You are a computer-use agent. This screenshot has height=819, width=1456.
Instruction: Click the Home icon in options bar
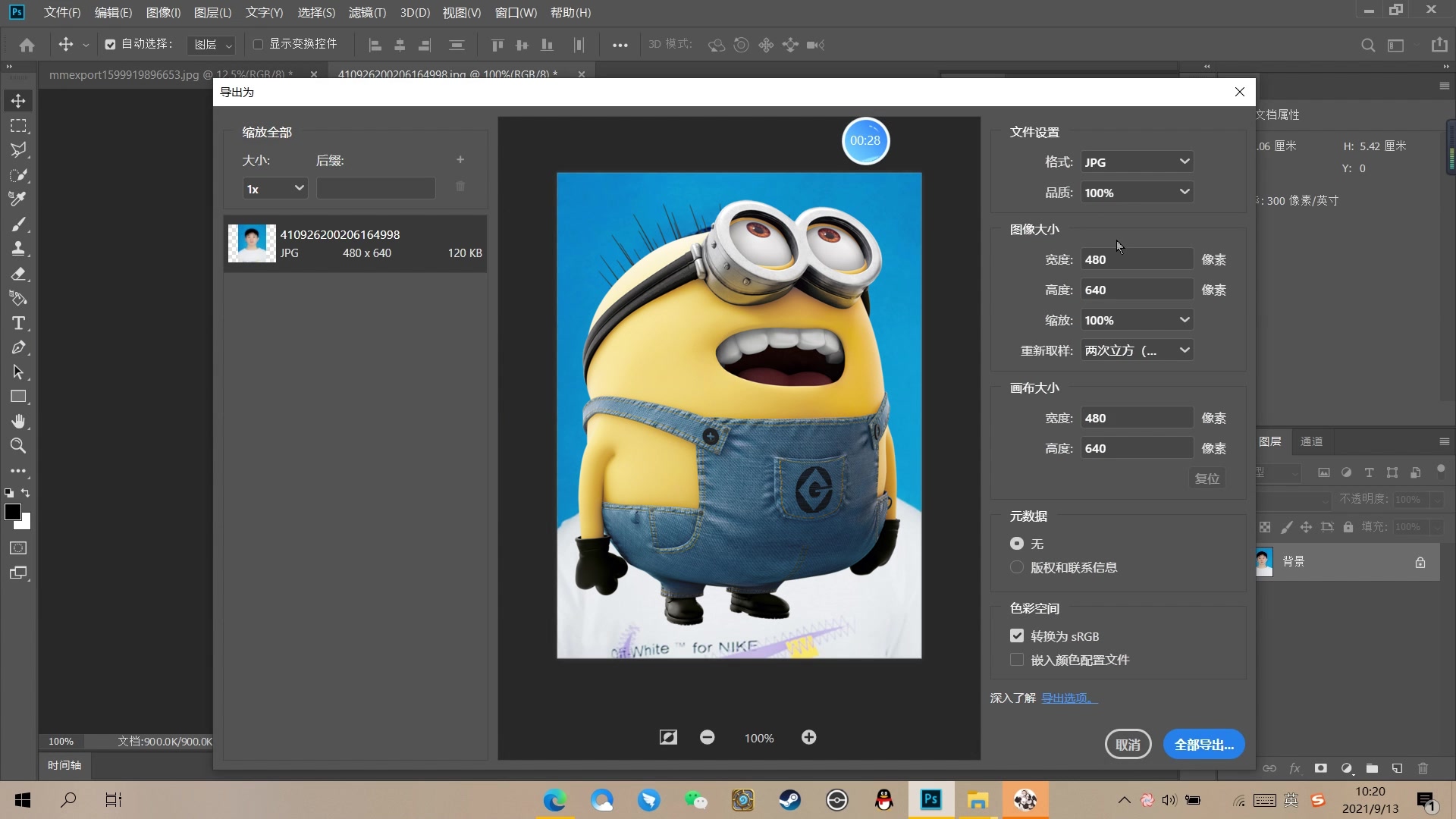point(27,45)
